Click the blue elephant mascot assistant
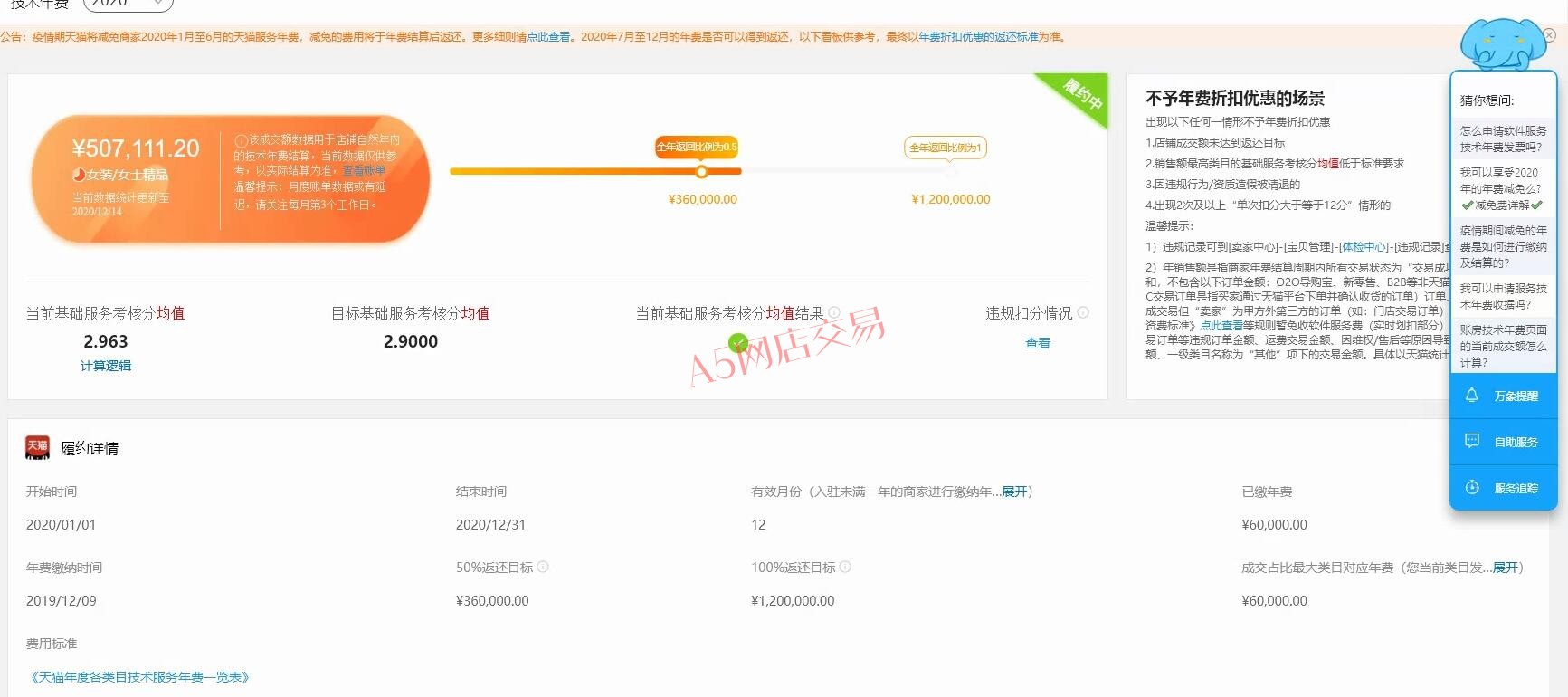 (x=1501, y=43)
